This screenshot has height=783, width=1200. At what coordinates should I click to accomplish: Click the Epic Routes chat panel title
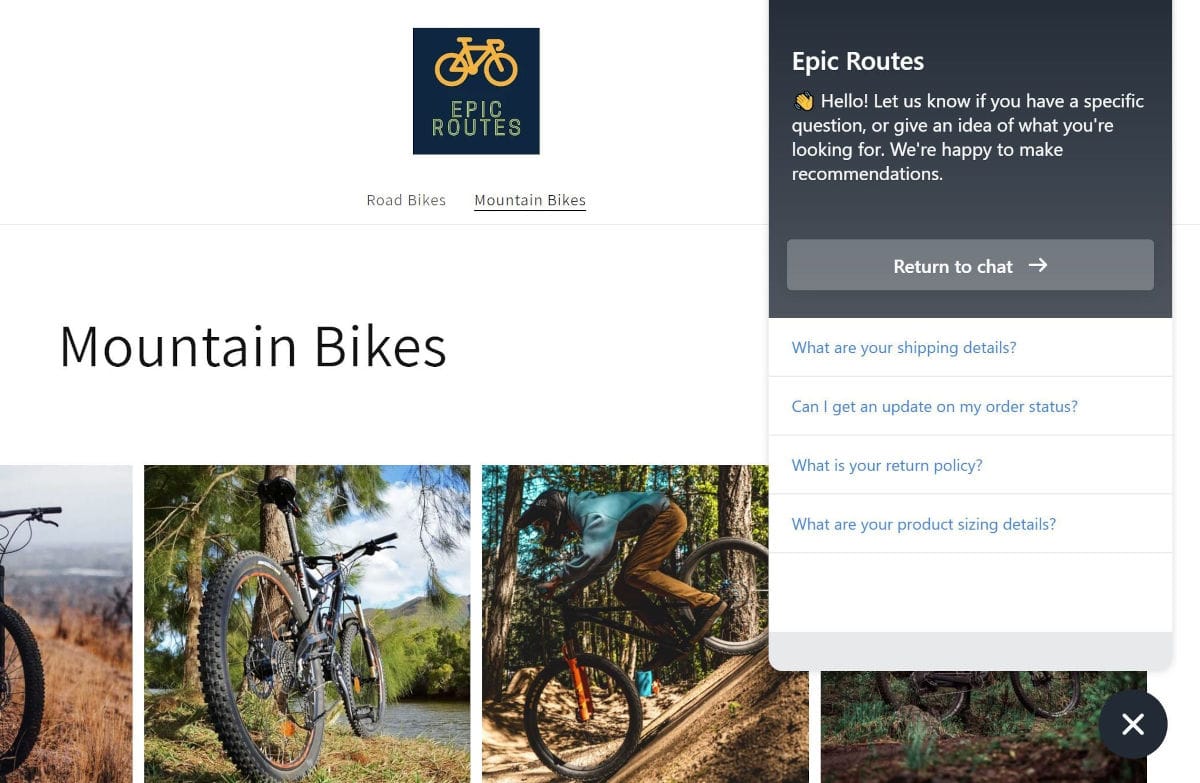click(858, 61)
